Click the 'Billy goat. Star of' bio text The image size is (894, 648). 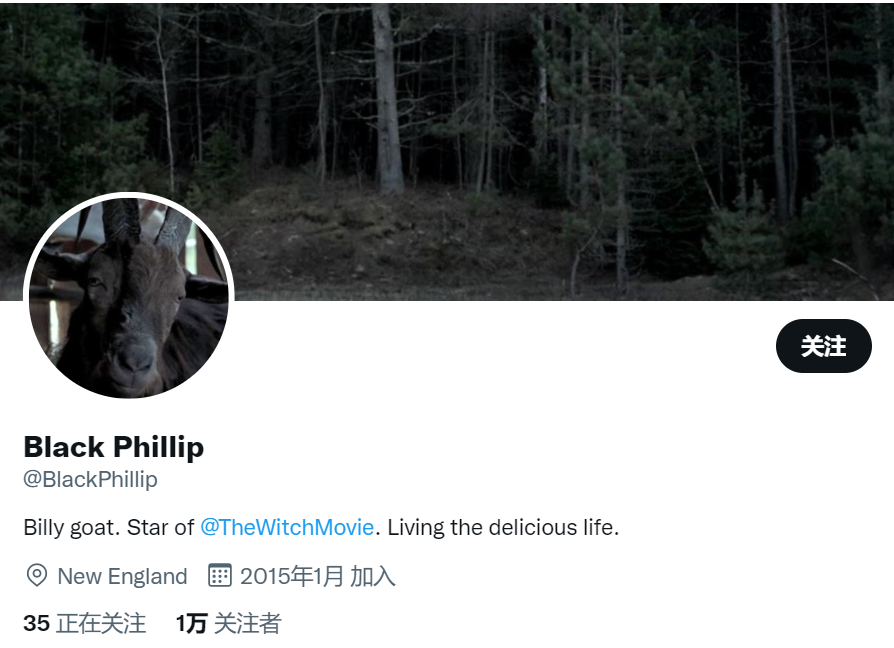pyautogui.click(x=109, y=527)
